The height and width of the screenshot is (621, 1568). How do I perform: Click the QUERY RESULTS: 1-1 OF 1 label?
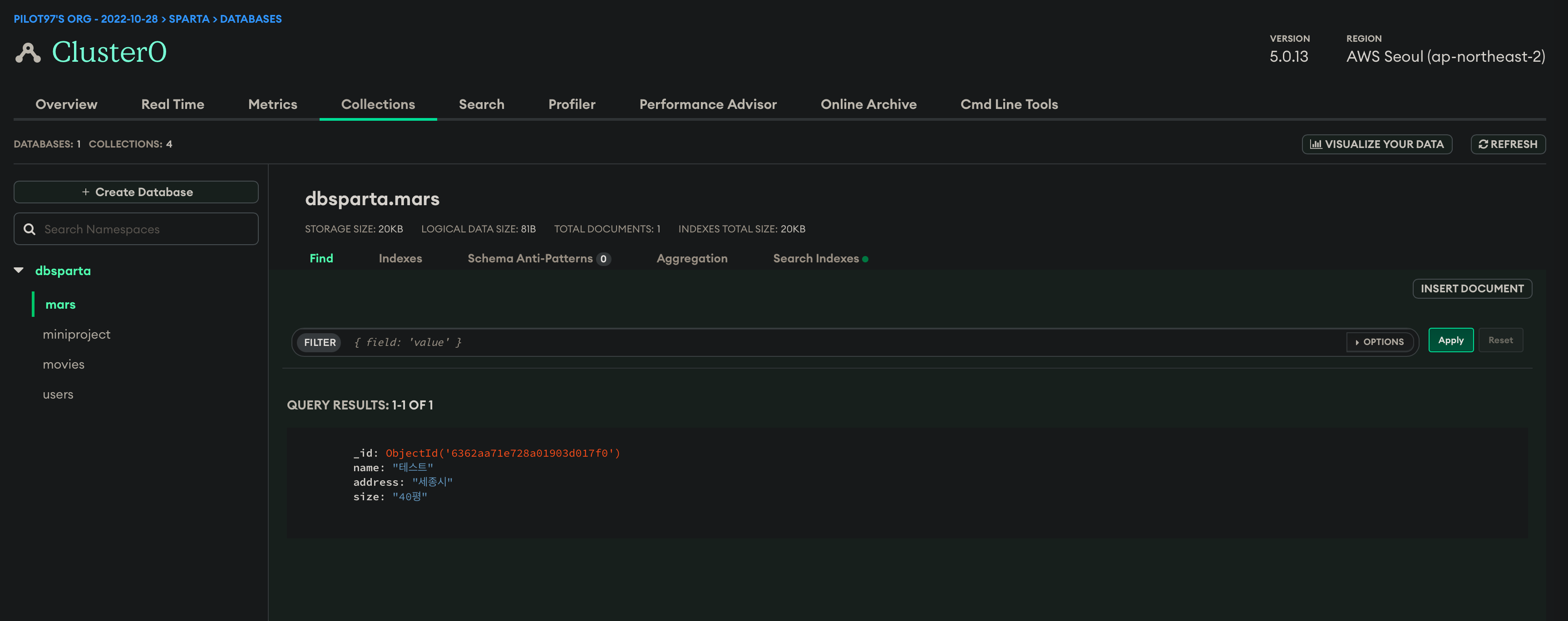pyautogui.click(x=360, y=405)
